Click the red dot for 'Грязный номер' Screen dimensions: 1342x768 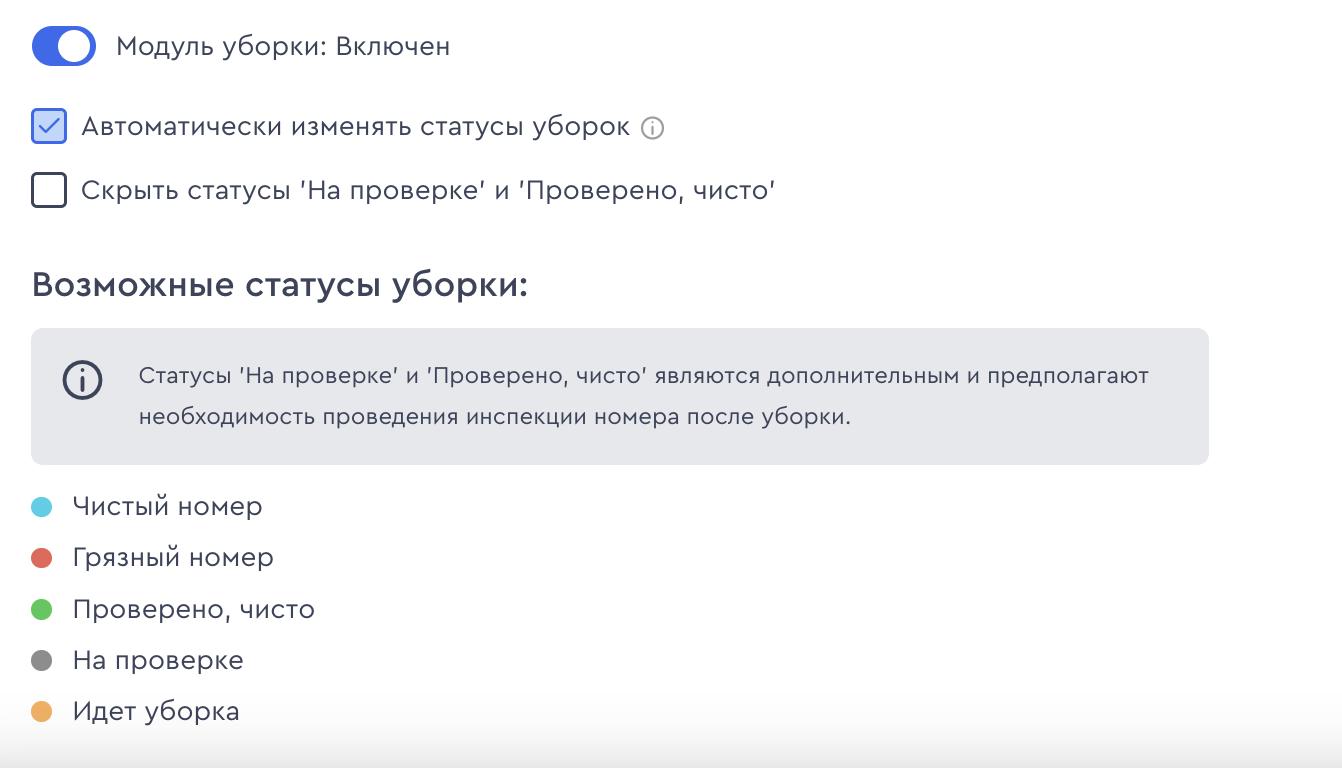pyautogui.click(x=41, y=558)
